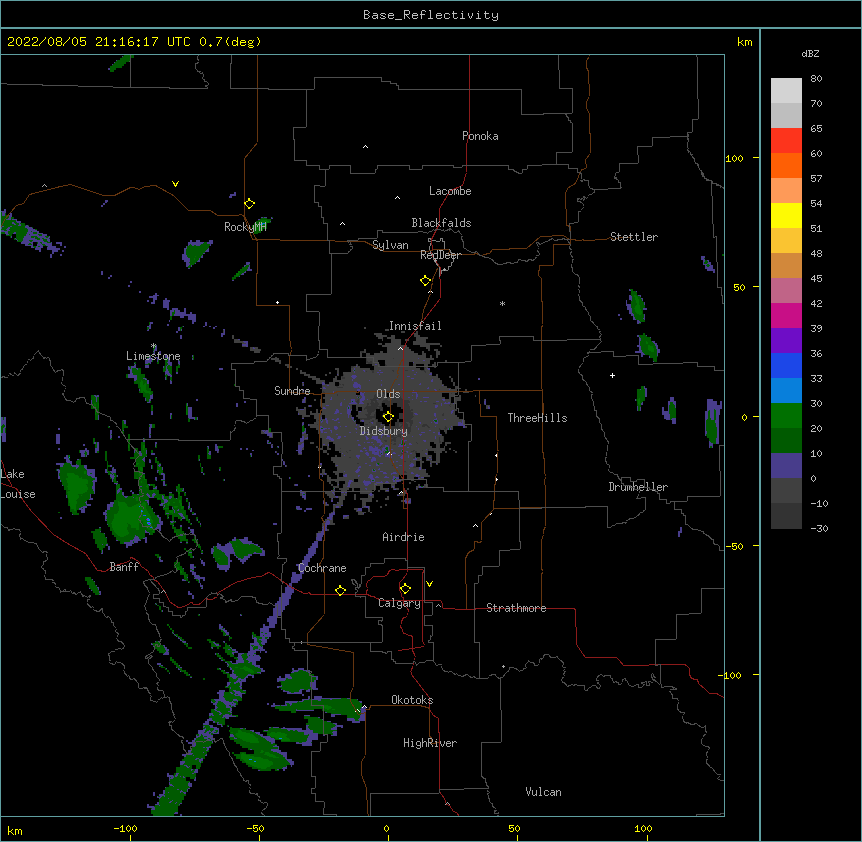Viewport: 862px width, 842px height.
Task: Click the yellow marker west of Calgary
Action: point(340,590)
